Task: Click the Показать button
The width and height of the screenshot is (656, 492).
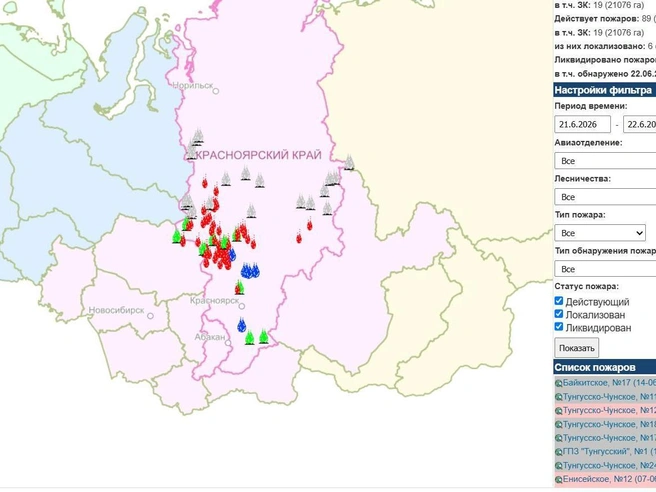Action: coord(577,348)
